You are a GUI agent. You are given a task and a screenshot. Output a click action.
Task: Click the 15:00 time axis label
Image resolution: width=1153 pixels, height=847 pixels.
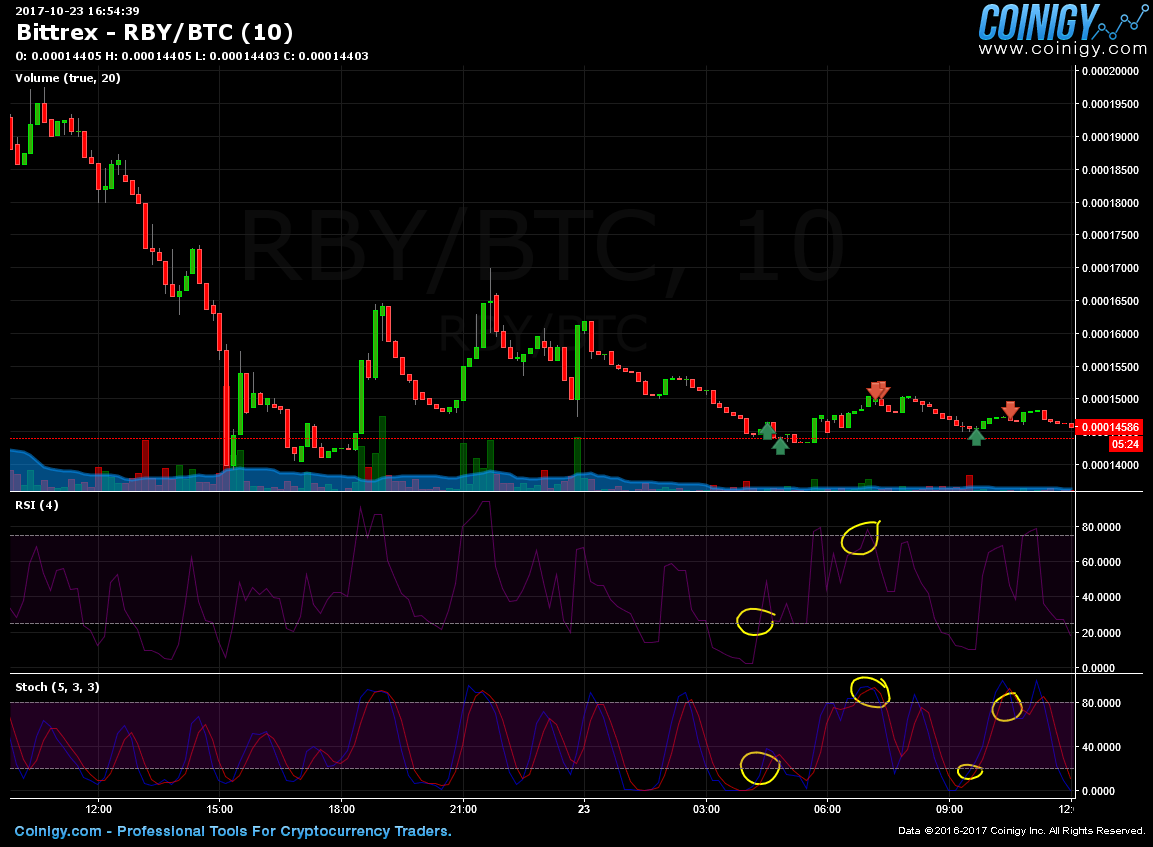(x=220, y=809)
